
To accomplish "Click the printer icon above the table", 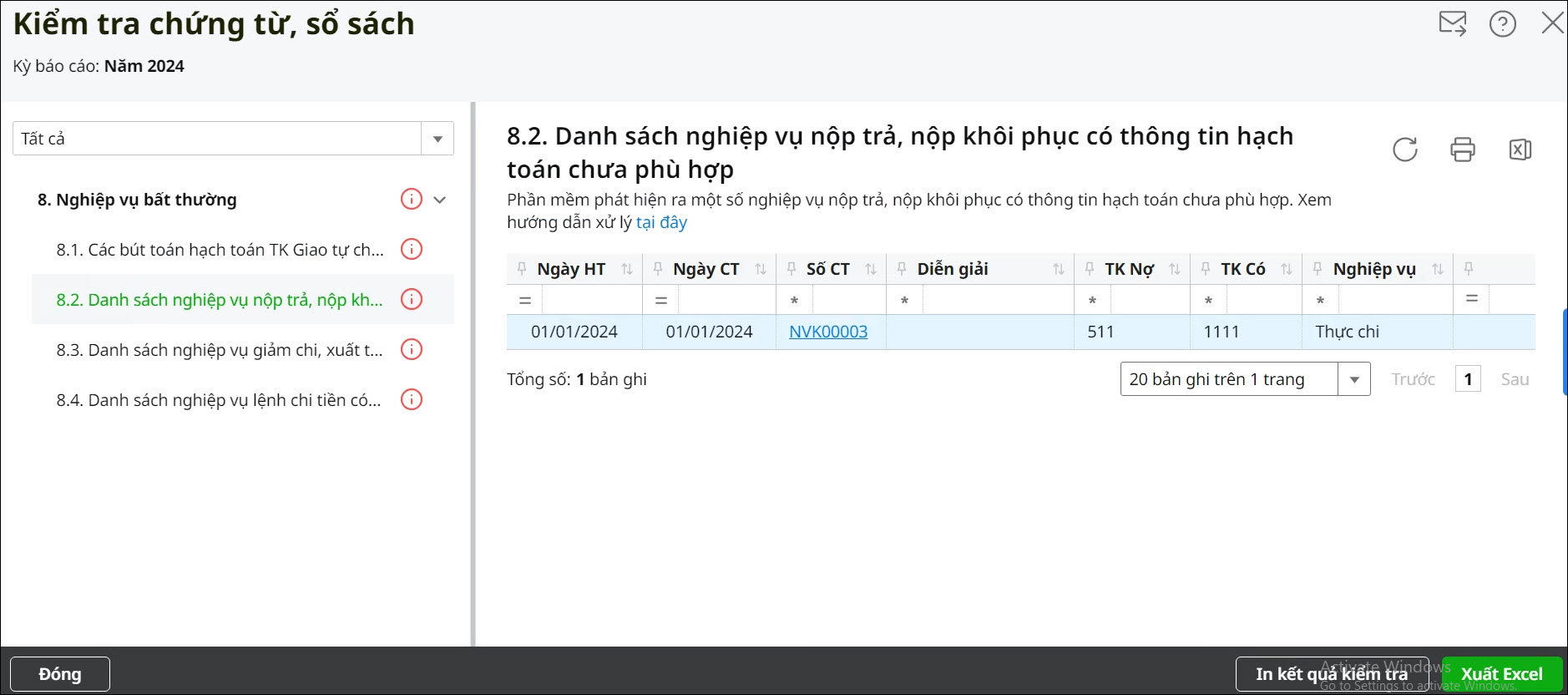I will pos(1463,150).
